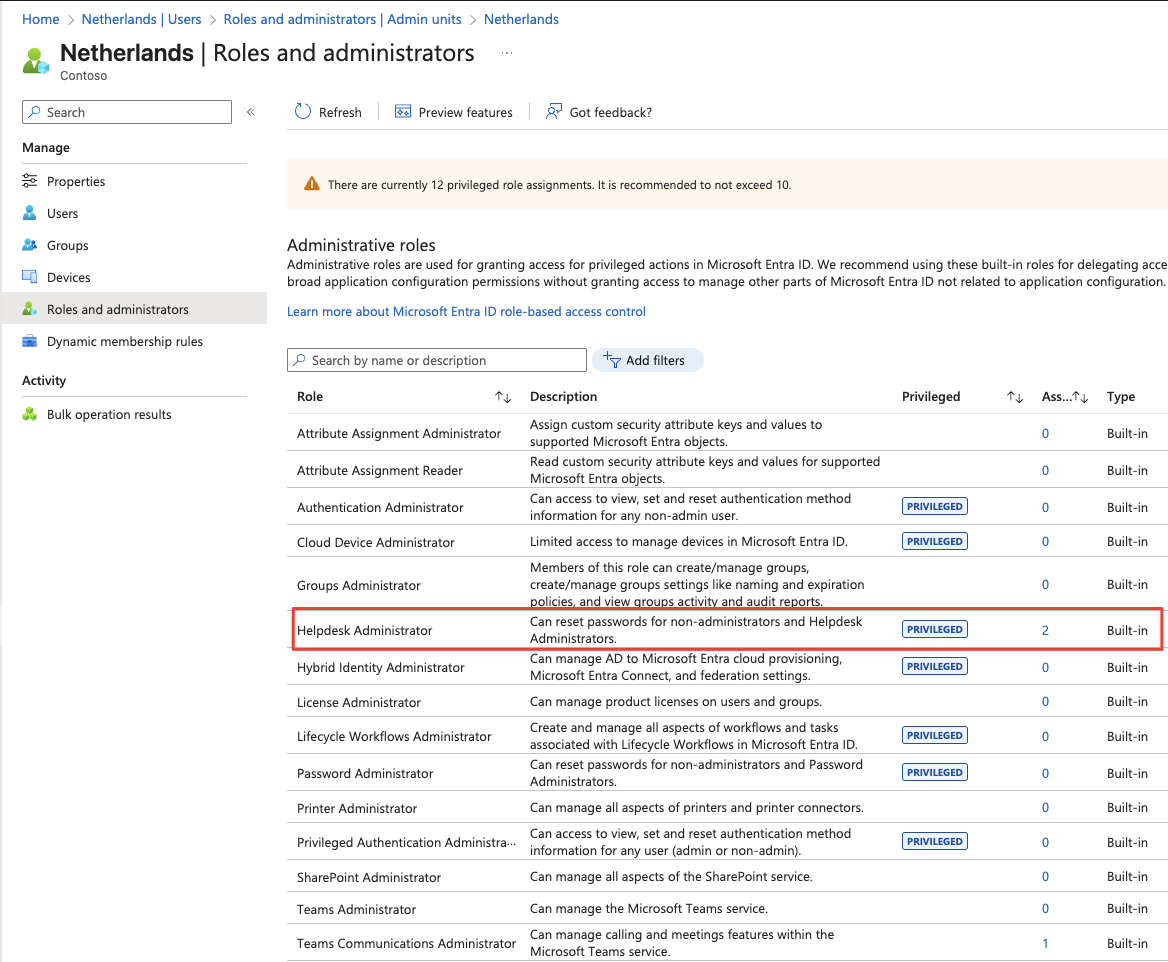Image resolution: width=1168 pixels, height=962 pixels.
Task: Open Groups in the sidebar
Action: coord(67,245)
